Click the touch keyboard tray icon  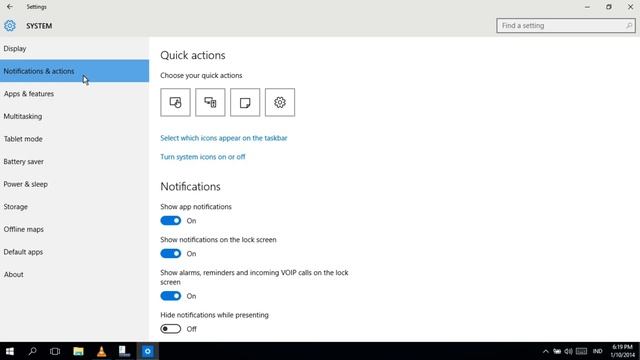[581, 351]
